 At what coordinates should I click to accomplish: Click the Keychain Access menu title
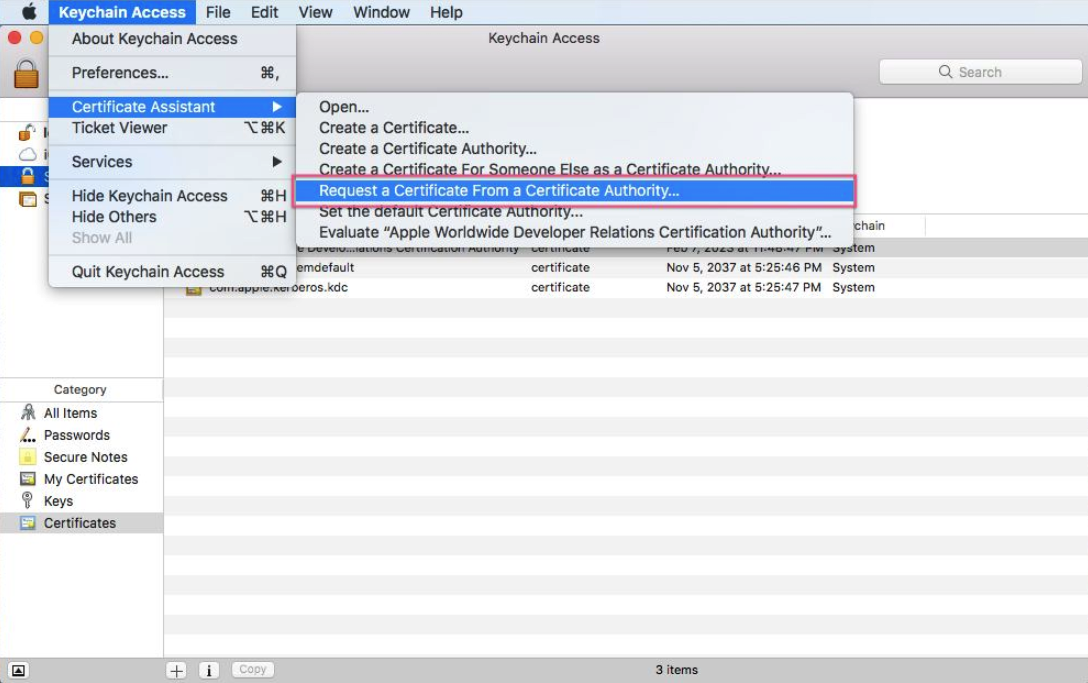(122, 12)
